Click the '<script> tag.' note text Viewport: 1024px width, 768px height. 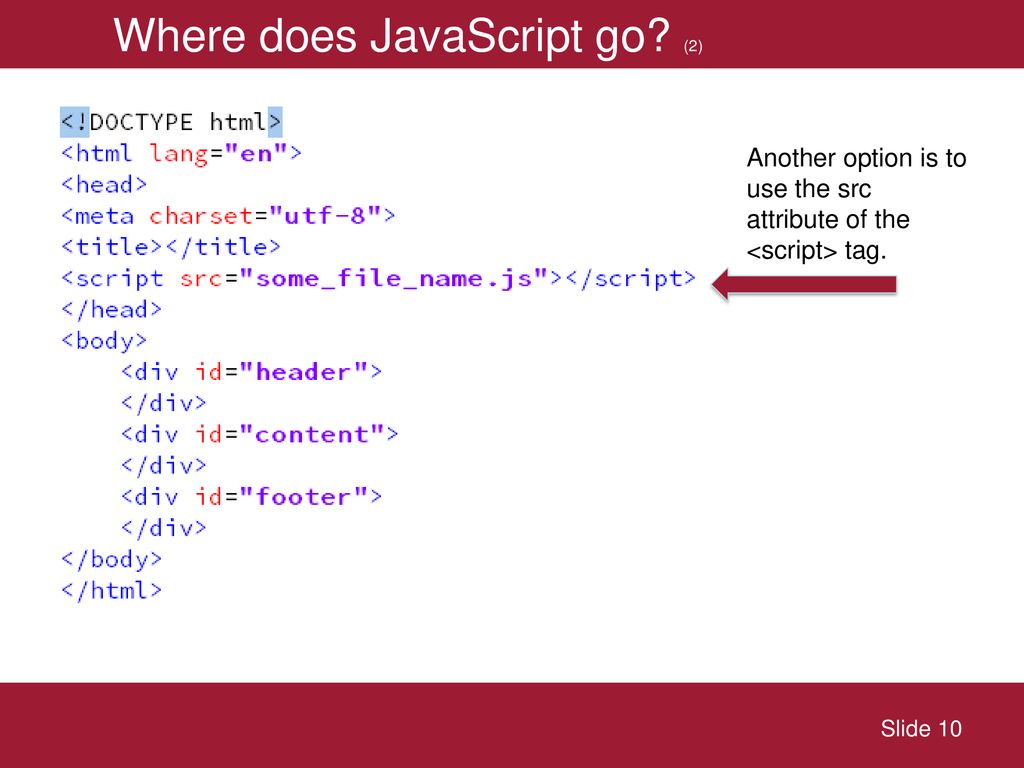pos(816,251)
